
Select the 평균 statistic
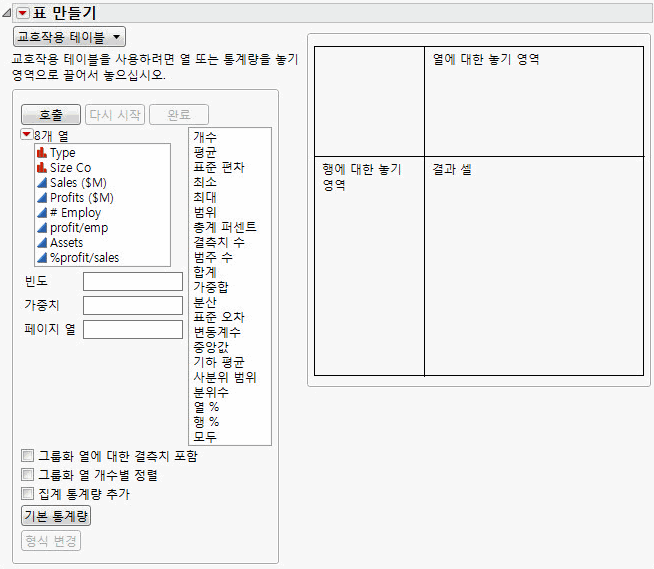[205, 152]
